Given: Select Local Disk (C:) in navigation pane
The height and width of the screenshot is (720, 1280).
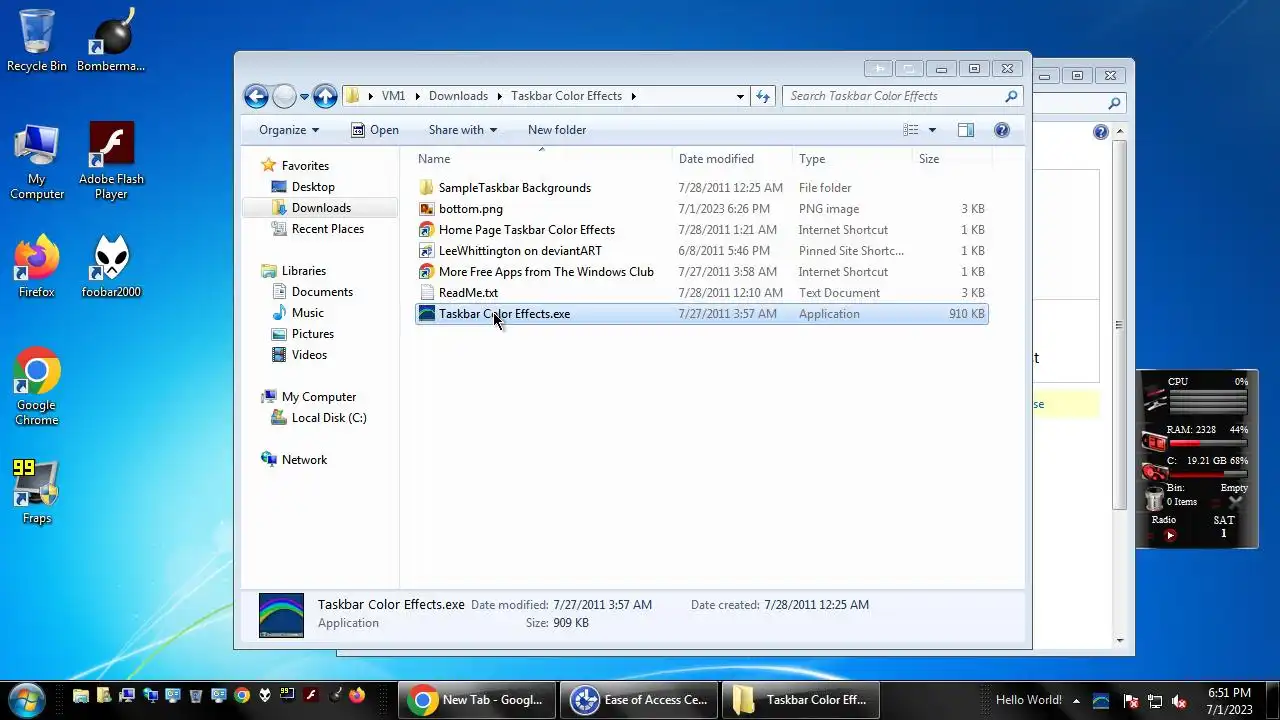Looking at the screenshot, I should point(329,418).
